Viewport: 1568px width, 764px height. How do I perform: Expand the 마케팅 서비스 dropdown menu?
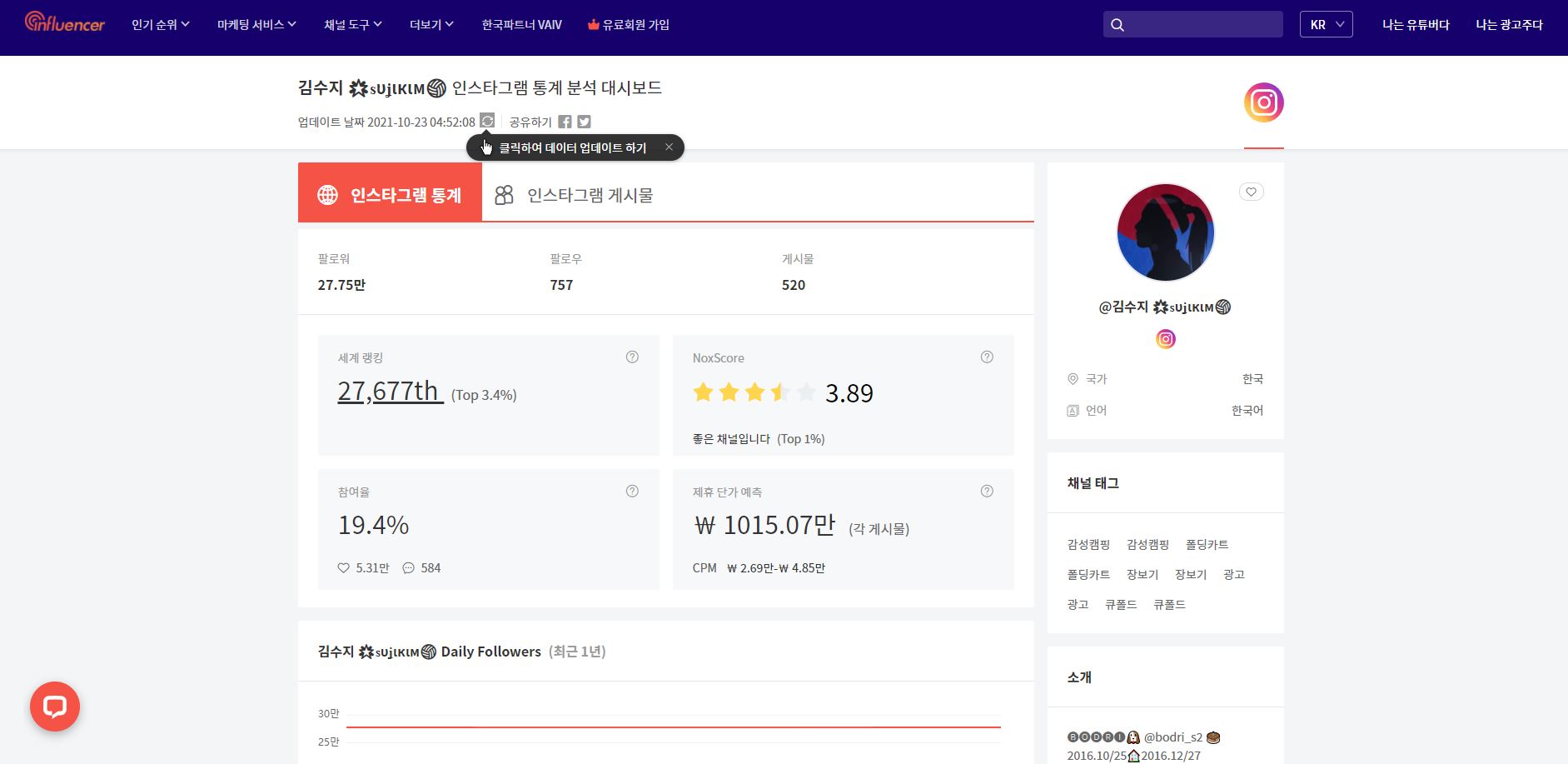[256, 25]
